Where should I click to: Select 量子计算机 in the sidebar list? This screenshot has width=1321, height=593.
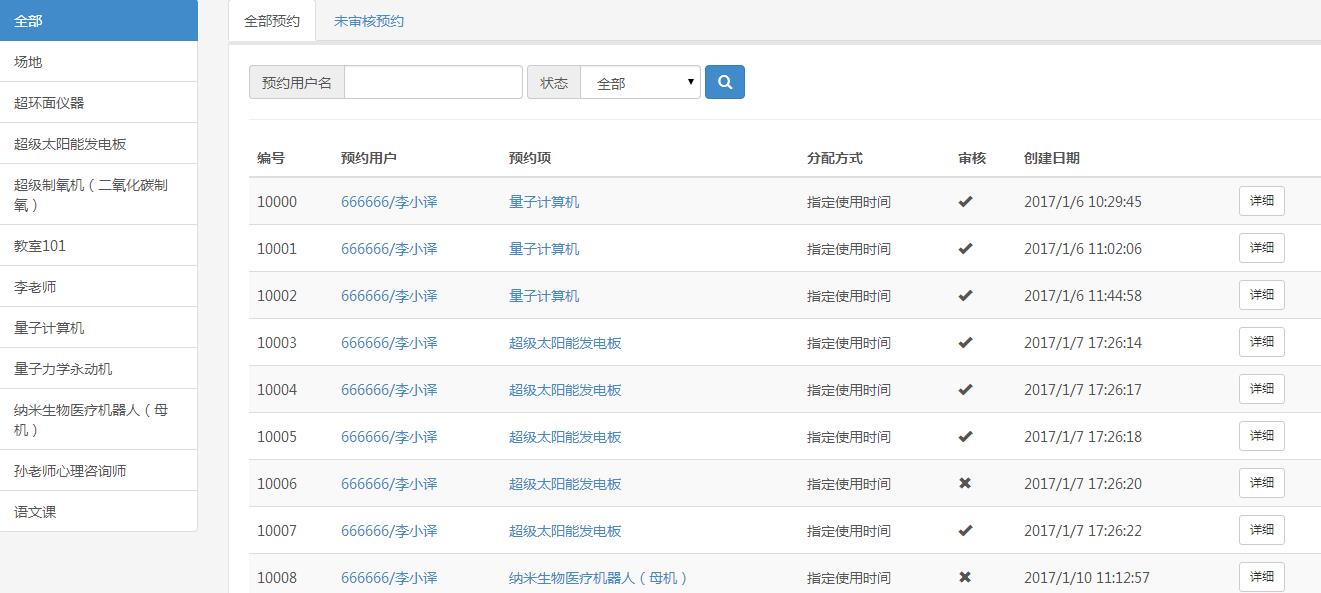[x=99, y=327]
